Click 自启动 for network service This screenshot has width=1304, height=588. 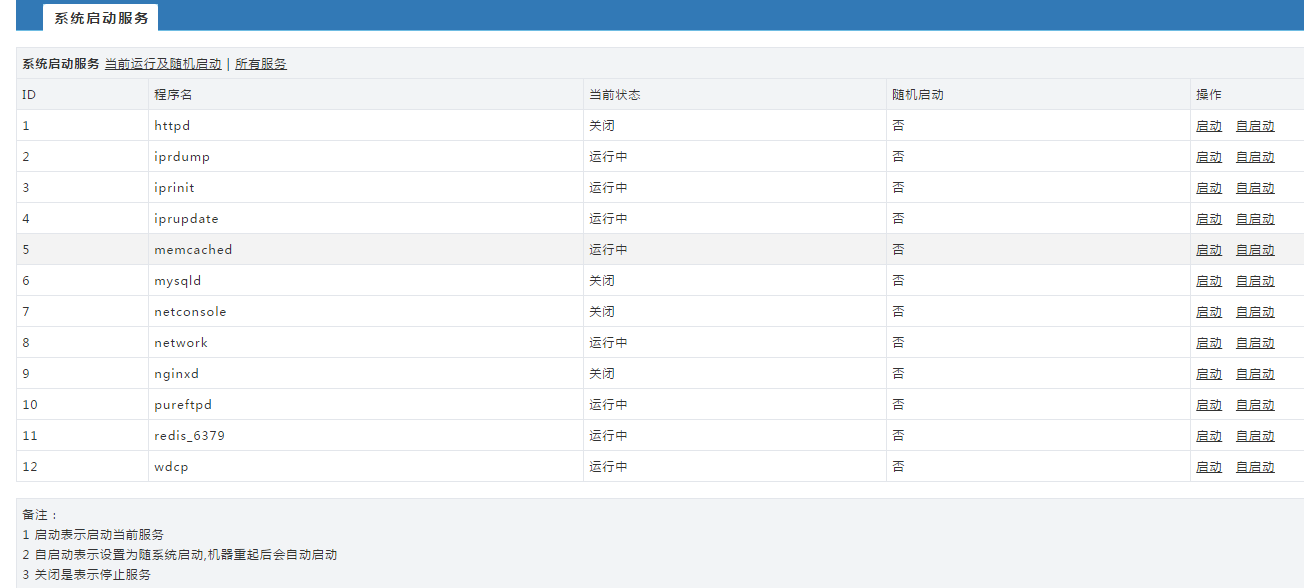[x=1255, y=343]
